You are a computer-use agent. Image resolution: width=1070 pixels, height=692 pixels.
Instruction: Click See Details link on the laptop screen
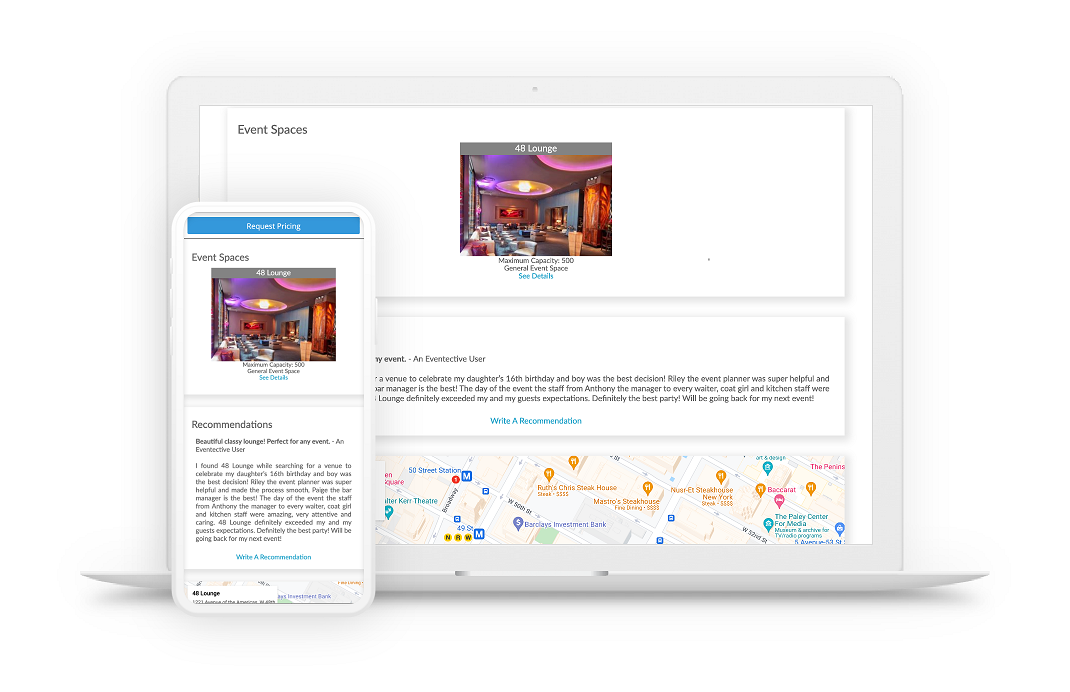coord(536,276)
